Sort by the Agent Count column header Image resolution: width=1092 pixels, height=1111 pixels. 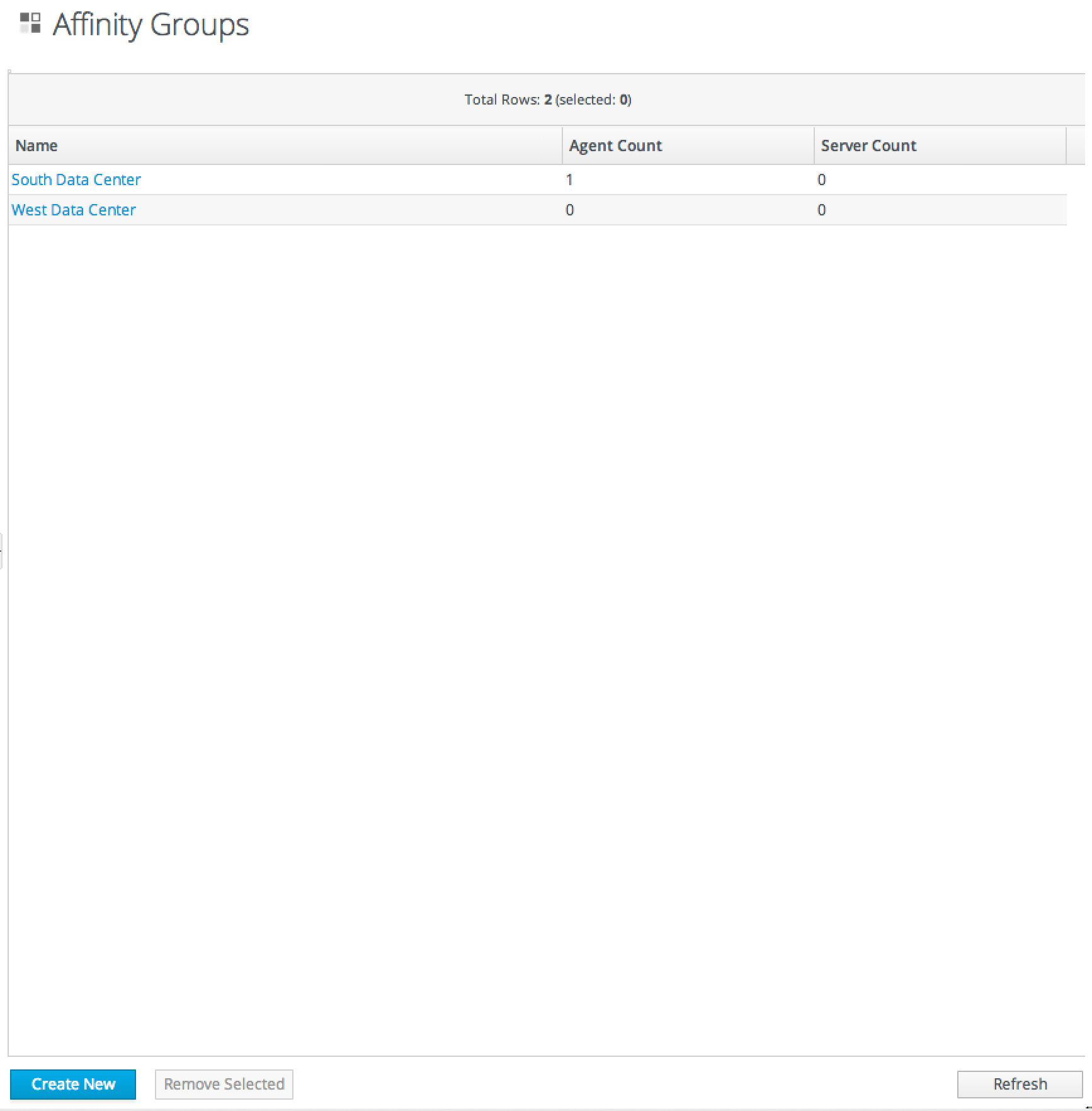pyautogui.click(x=688, y=145)
